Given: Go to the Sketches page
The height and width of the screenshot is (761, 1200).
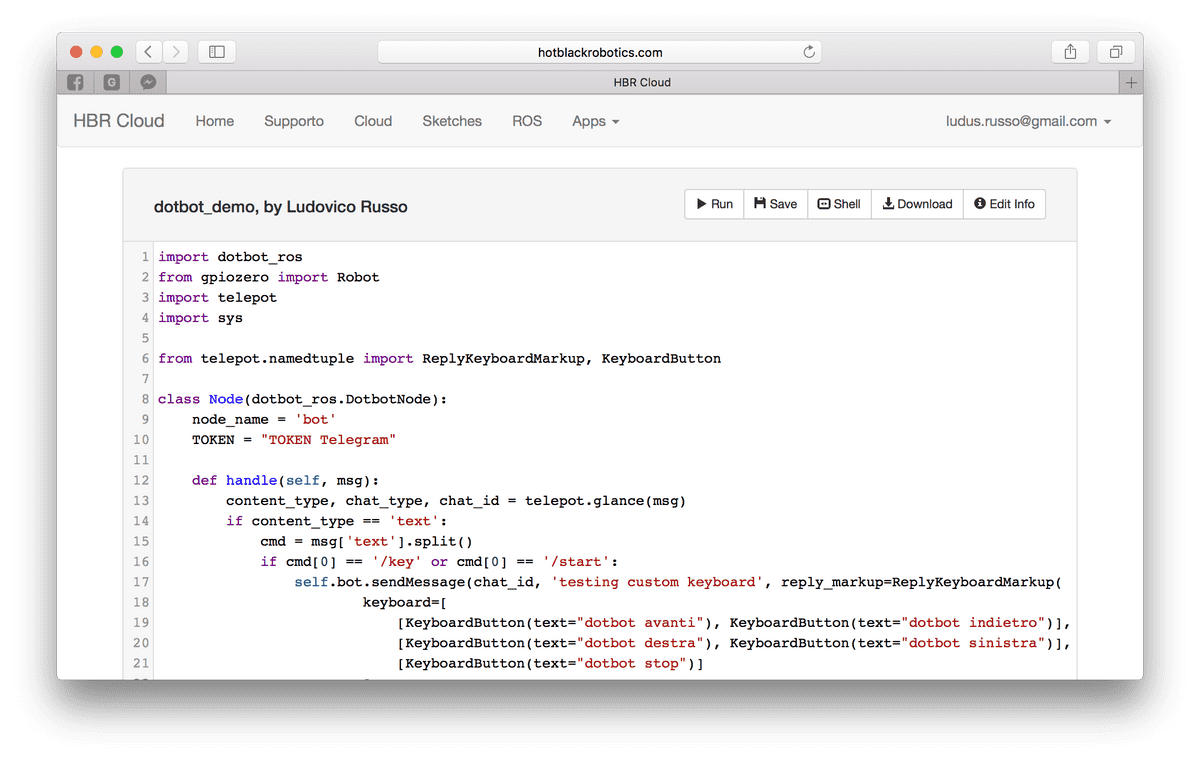Looking at the screenshot, I should click(452, 121).
